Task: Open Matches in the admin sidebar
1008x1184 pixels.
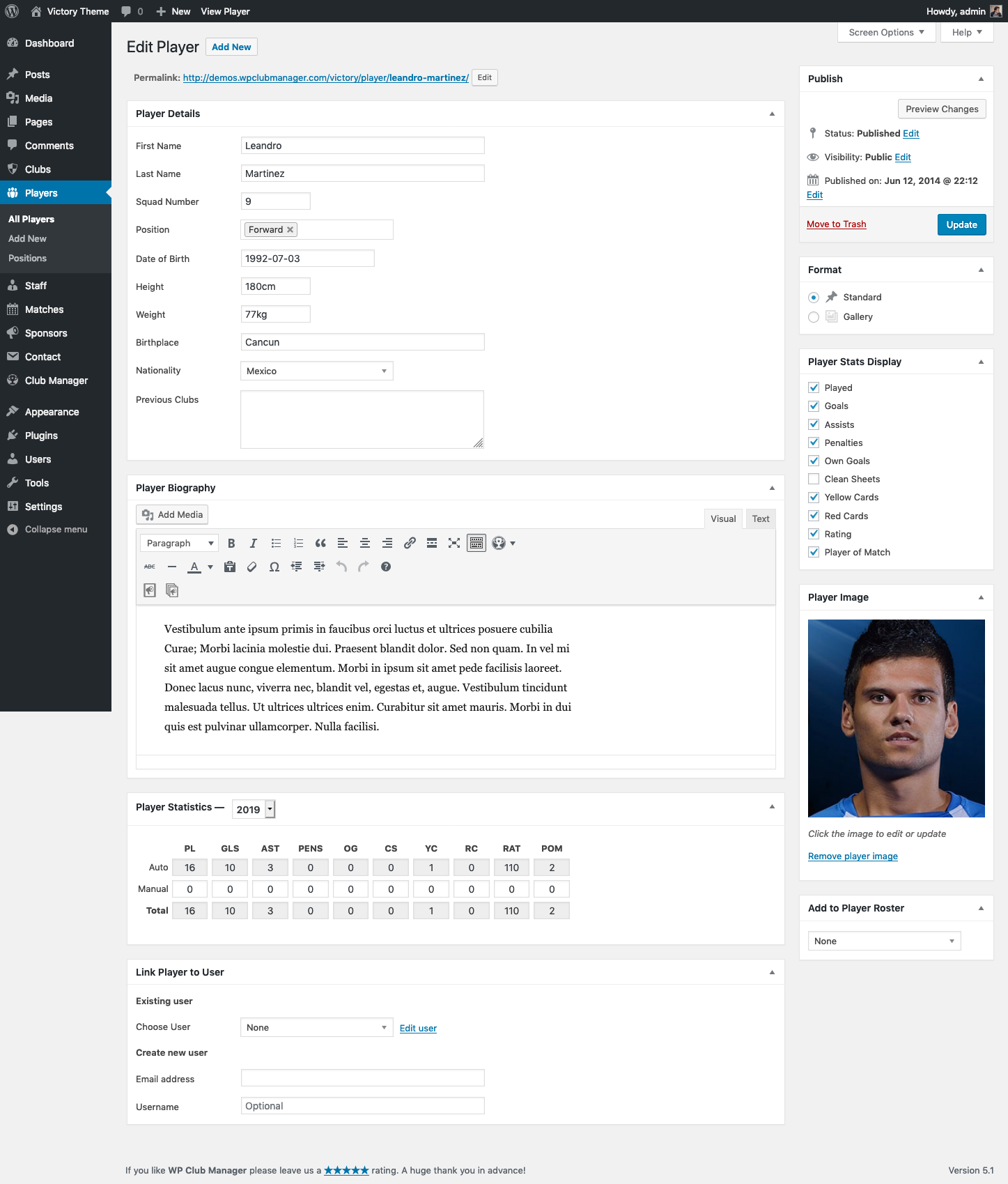Action: coord(44,309)
